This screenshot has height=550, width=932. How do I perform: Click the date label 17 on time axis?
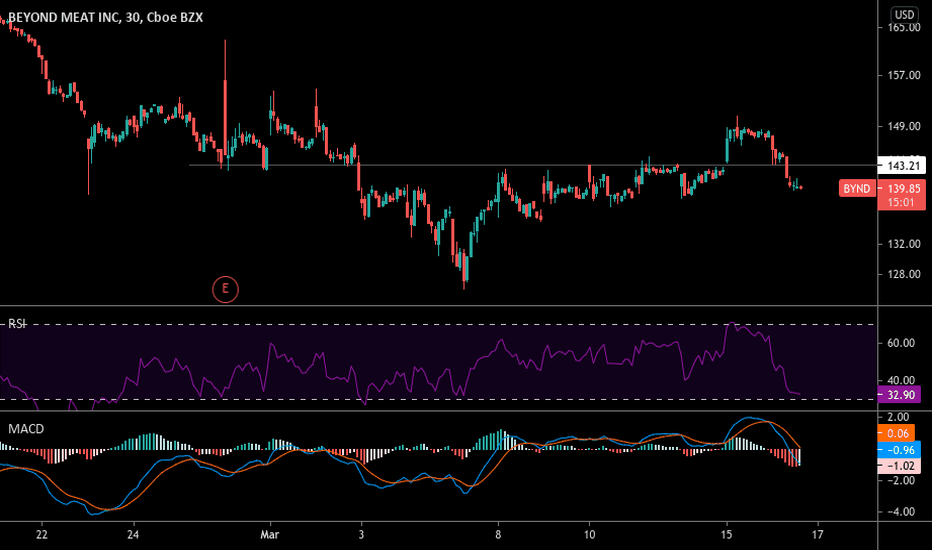[818, 535]
